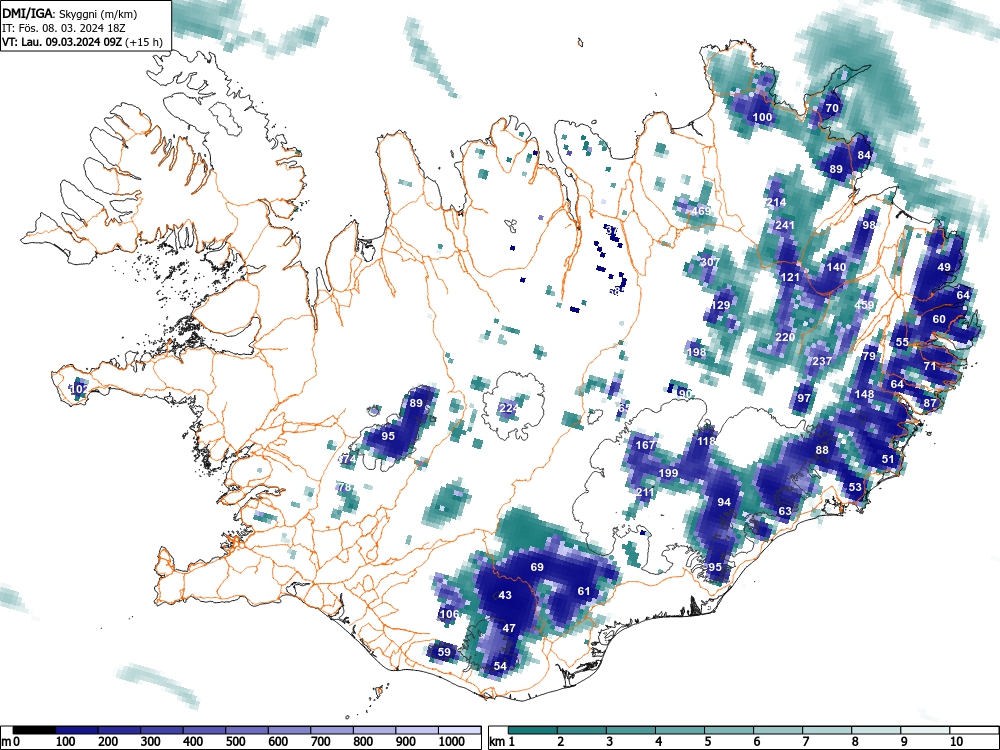This screenshot has height=750, width=1000.
Task: Click the '121' visibility value
Action: (x=790, y=277)
